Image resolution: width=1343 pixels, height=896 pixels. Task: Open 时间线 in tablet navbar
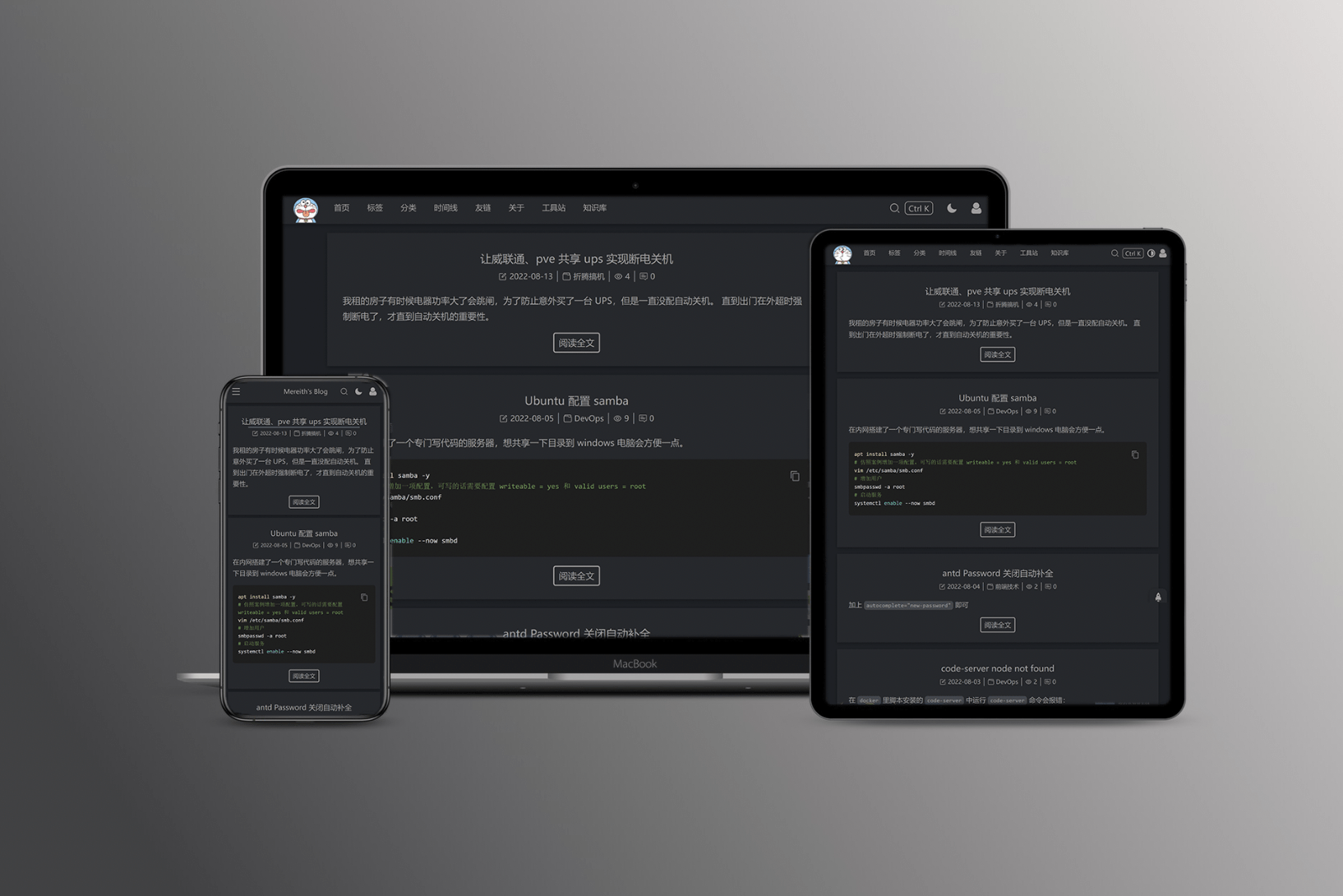pyautogui.click(x=948, y=253)
